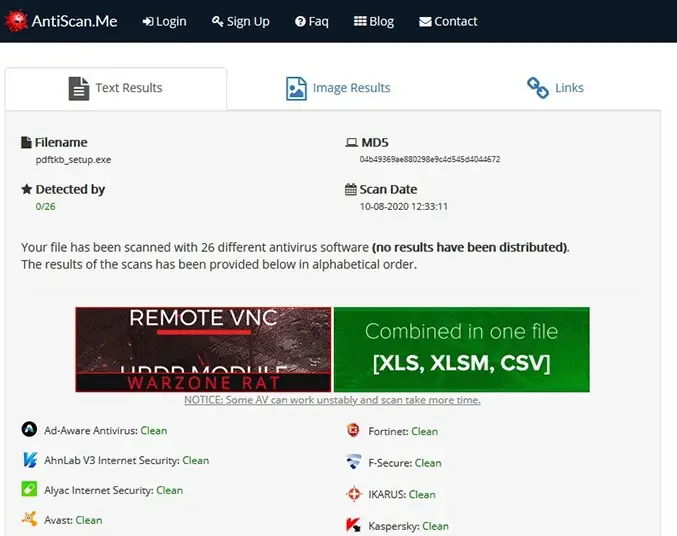Click the Avast Clean result text

point(89,520)
